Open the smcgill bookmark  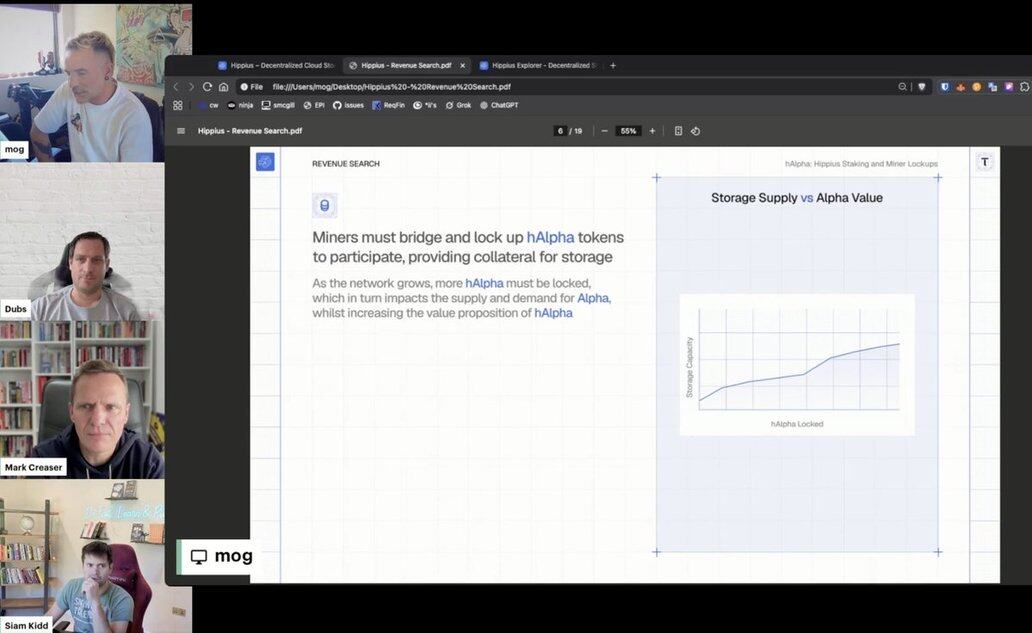(278, 105)
